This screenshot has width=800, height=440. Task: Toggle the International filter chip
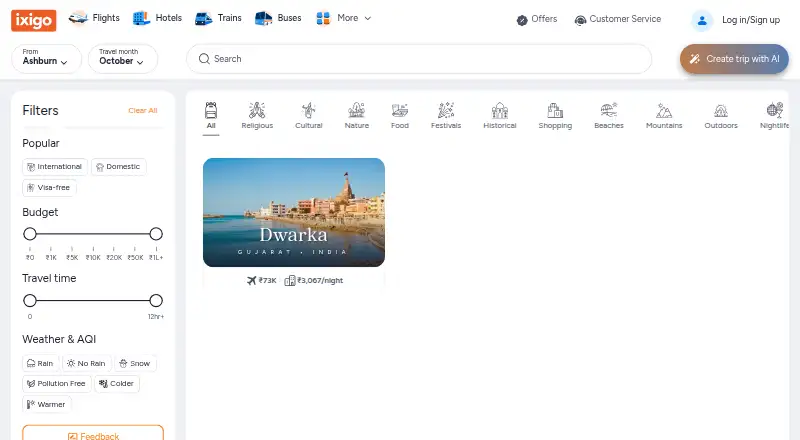point(55,167)
